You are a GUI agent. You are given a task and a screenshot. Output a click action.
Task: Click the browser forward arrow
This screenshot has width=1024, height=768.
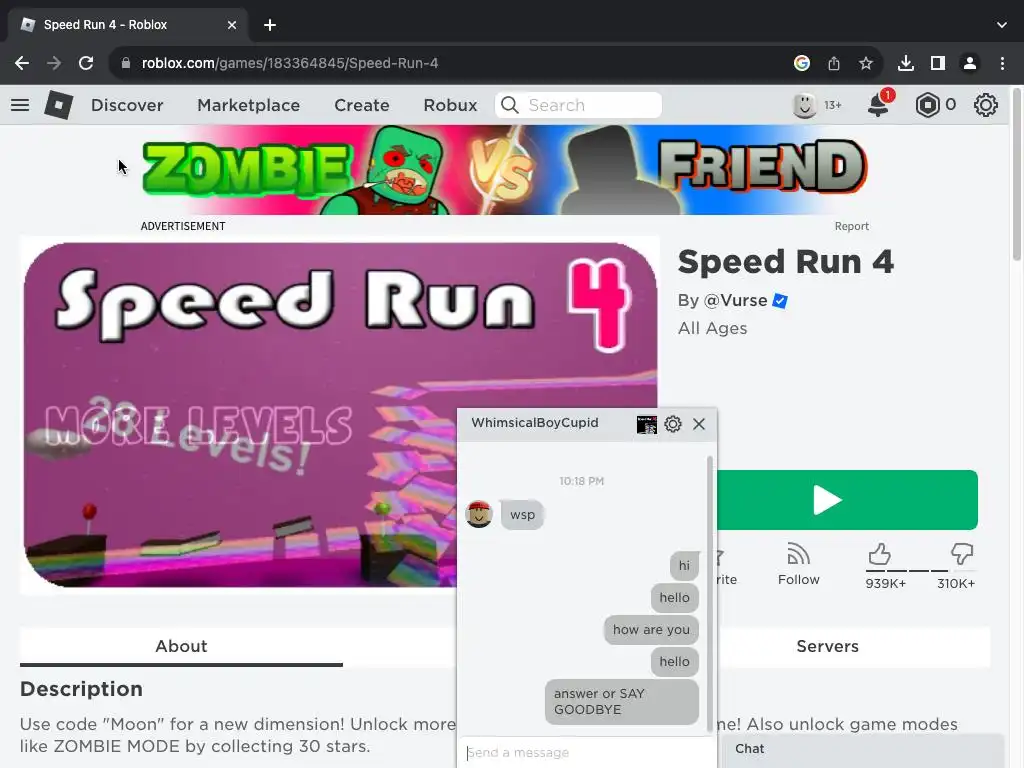click(x=54, y=63)
